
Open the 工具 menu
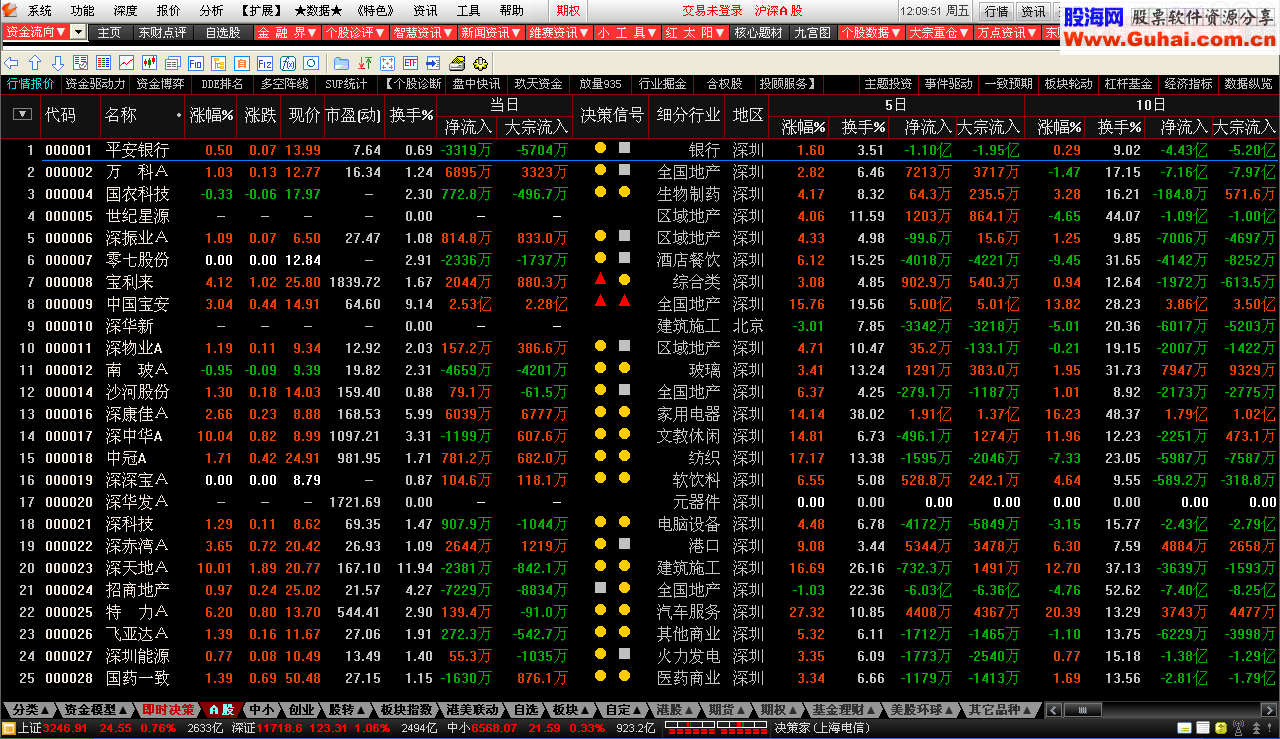tap(468, 11)
